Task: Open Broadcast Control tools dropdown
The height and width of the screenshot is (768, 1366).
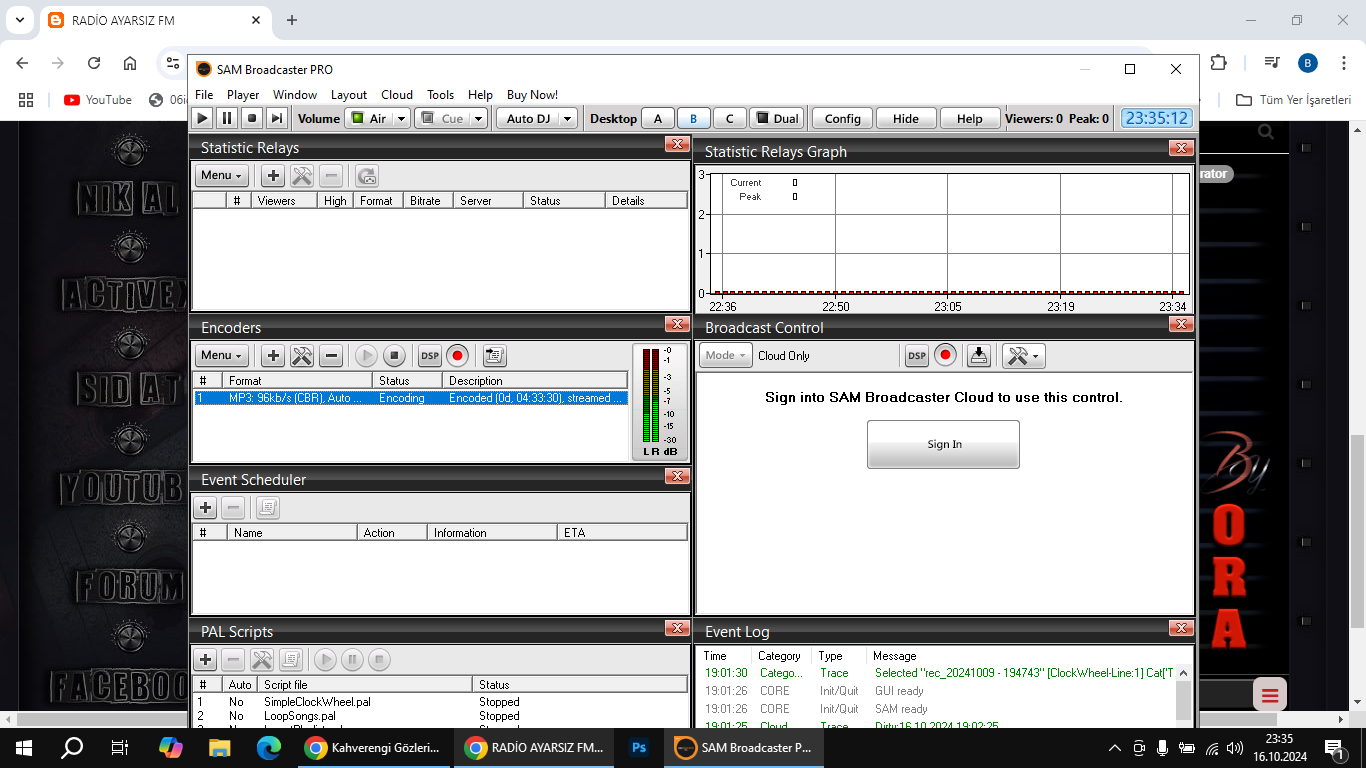Action: [1023, 356]
